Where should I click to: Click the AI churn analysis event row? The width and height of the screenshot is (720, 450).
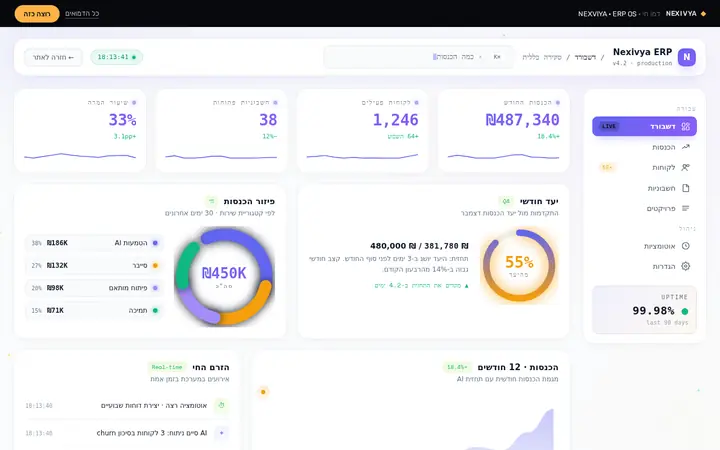[127, 433]
